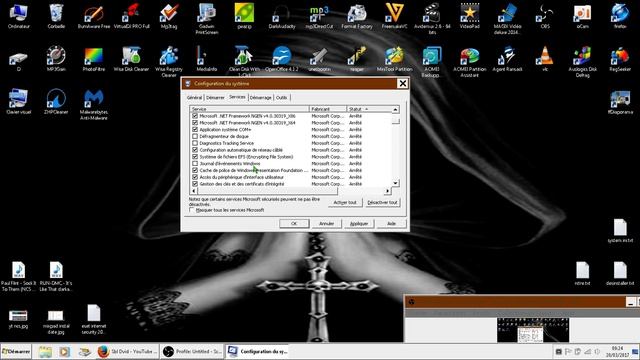Open ZHPCleaner desktop shortcut
640x360 pixels.
56,102
